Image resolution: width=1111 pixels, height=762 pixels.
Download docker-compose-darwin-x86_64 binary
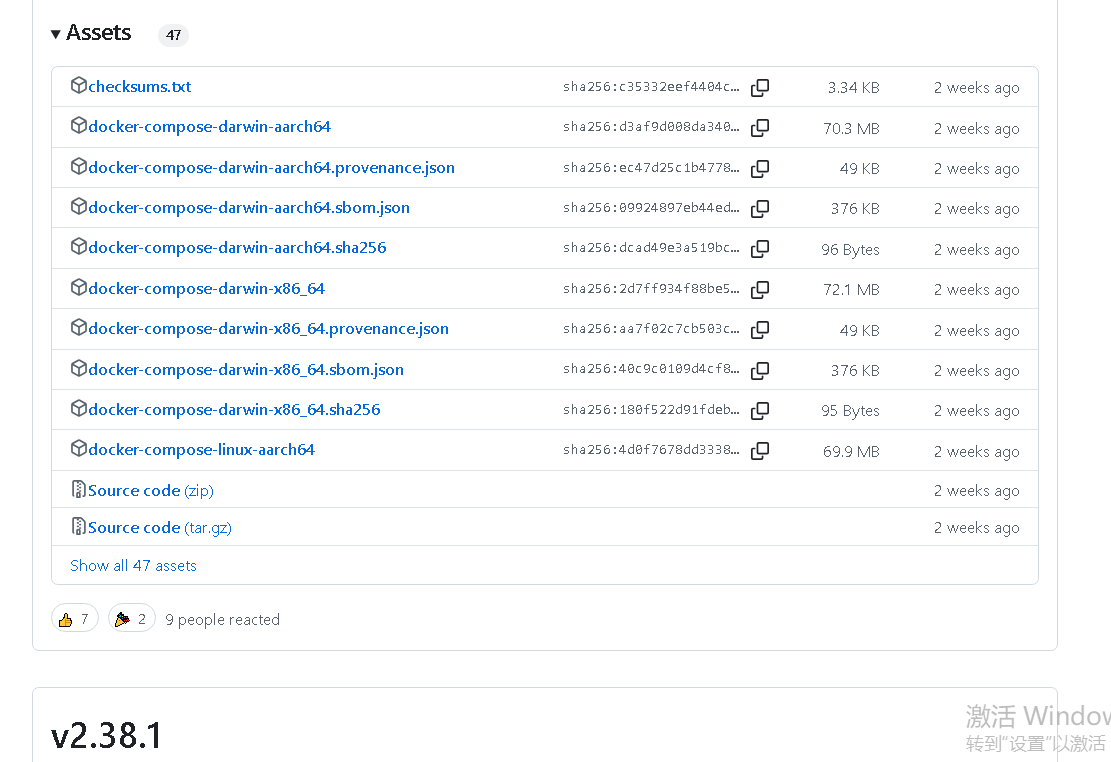206,289
